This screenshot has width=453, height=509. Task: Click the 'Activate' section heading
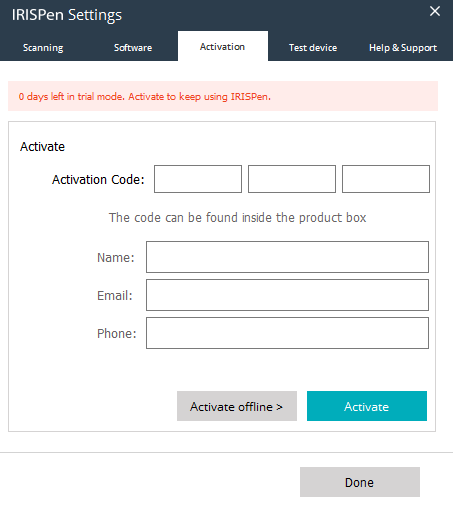click(x=42, y=147)
